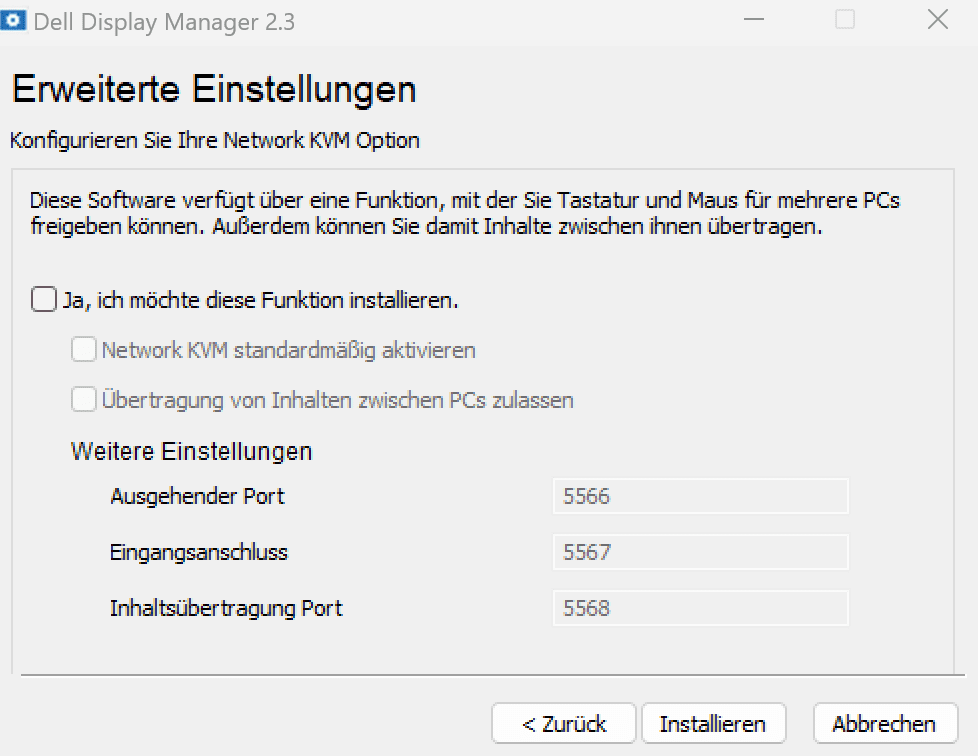Click the Inhaltsübertragung Port field 5568
Image resolution: width=978 pixels, height=756 pixels.
pos(700,608)
